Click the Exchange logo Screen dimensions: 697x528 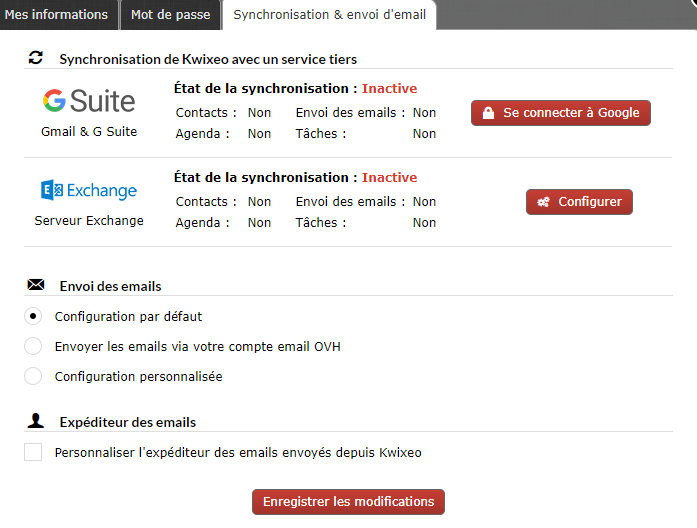click(89, 190)
